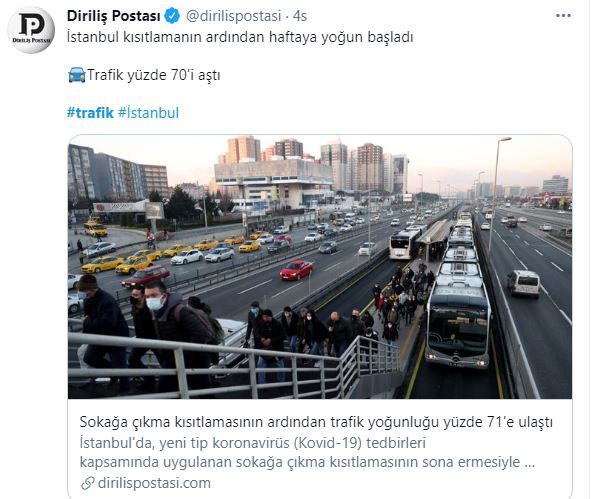Image resolution: width=600 pixels, height=499 pixels.
Task: Open the three-dot more options menu
Action: coord(563,16)
